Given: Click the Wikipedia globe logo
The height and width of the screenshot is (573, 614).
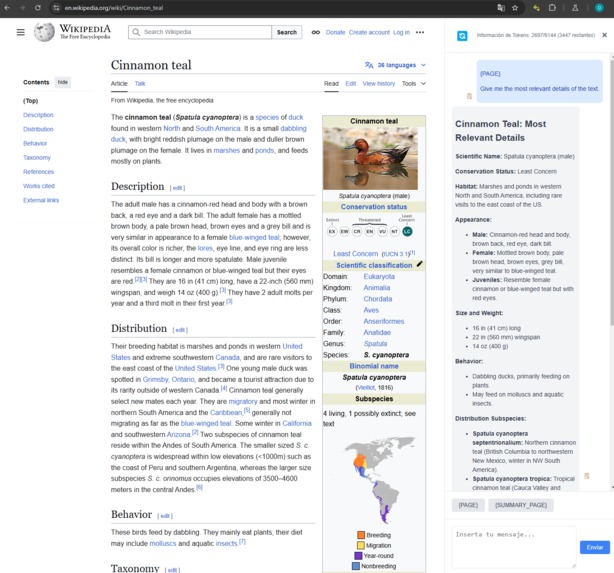Looking at the screenshot, I should pos(44,32).
